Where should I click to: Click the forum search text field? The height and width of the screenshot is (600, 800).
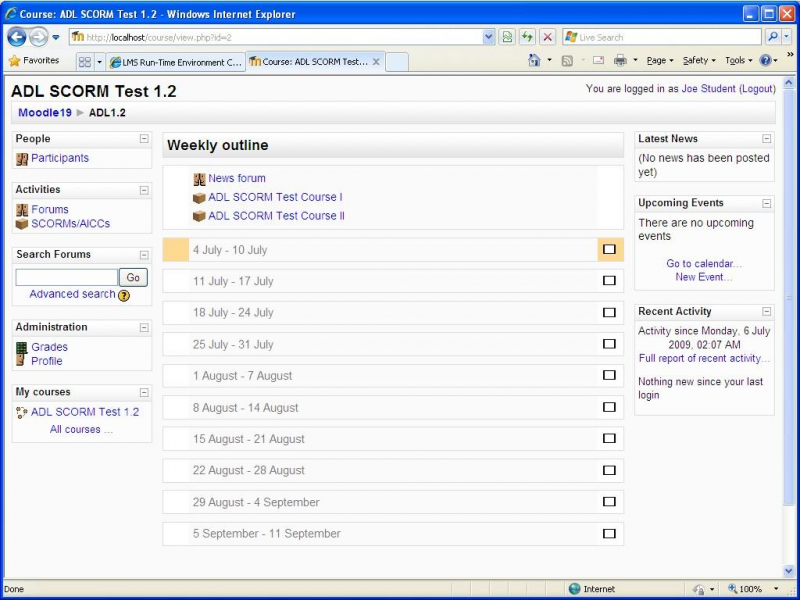coord(67,278)
